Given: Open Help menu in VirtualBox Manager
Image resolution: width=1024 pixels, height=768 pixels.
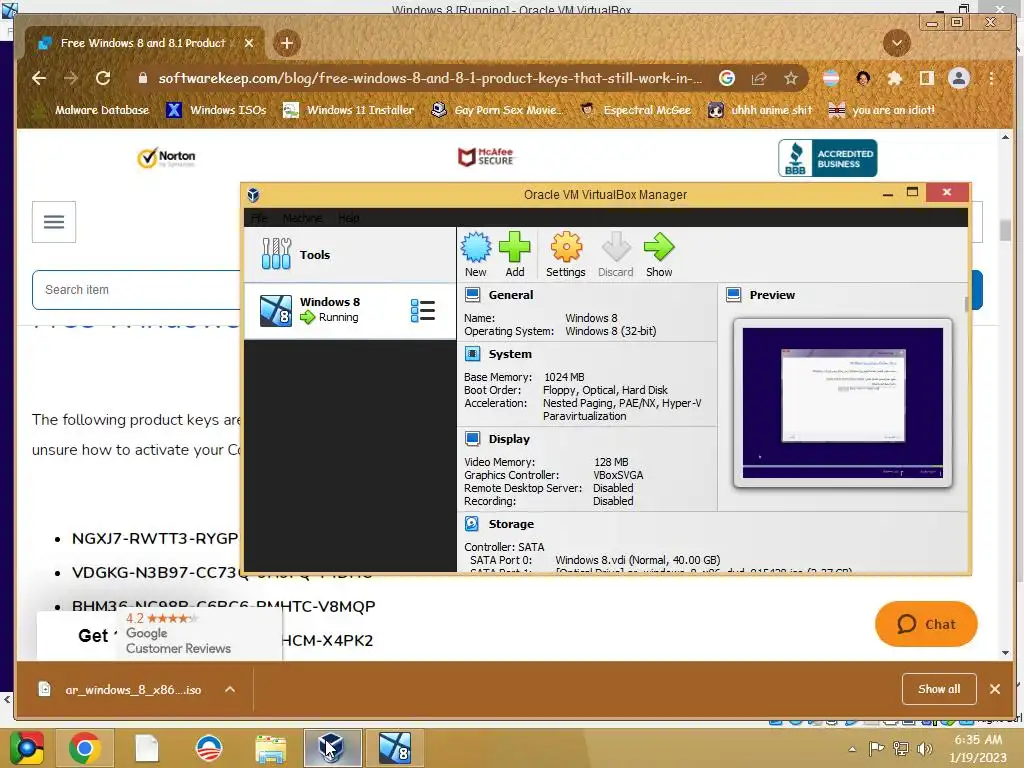Looking at the screenshot, I should click(349, 218).
